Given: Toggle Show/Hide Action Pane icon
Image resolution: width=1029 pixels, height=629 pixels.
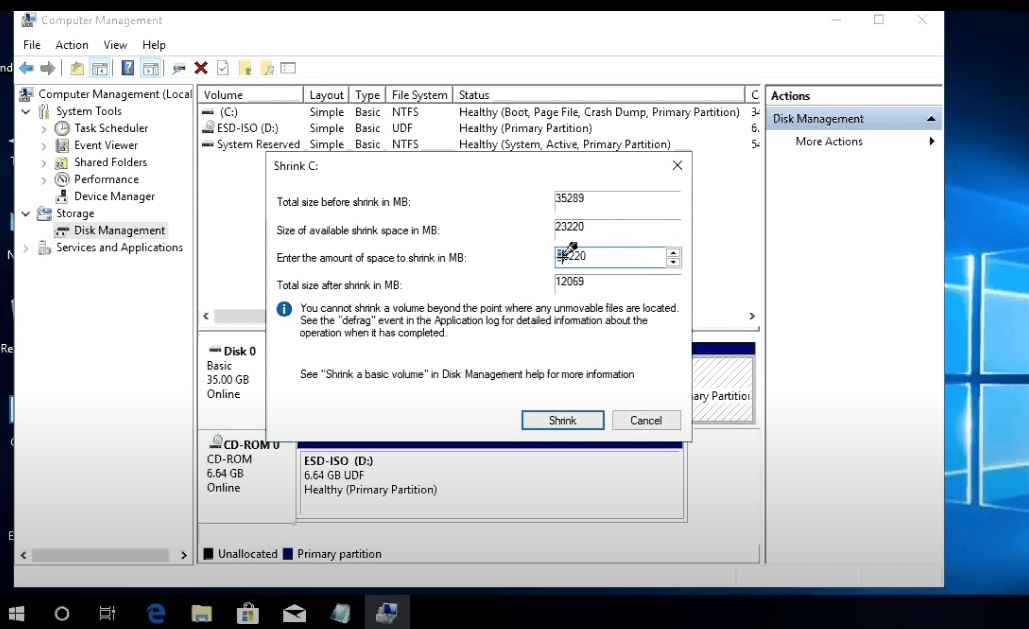Looking at the screenshot, I should [151, 68].
